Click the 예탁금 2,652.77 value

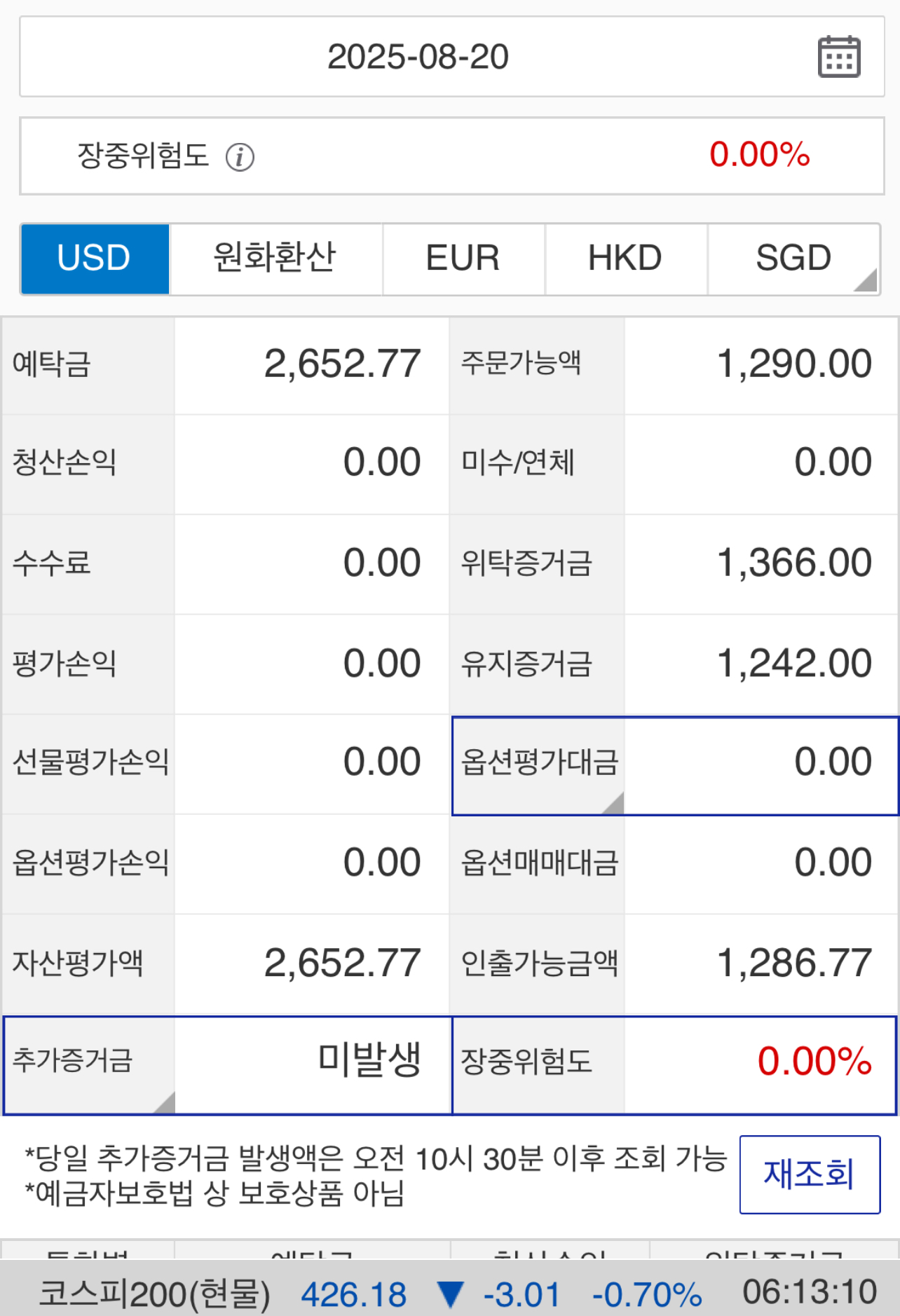coord(342,364)
